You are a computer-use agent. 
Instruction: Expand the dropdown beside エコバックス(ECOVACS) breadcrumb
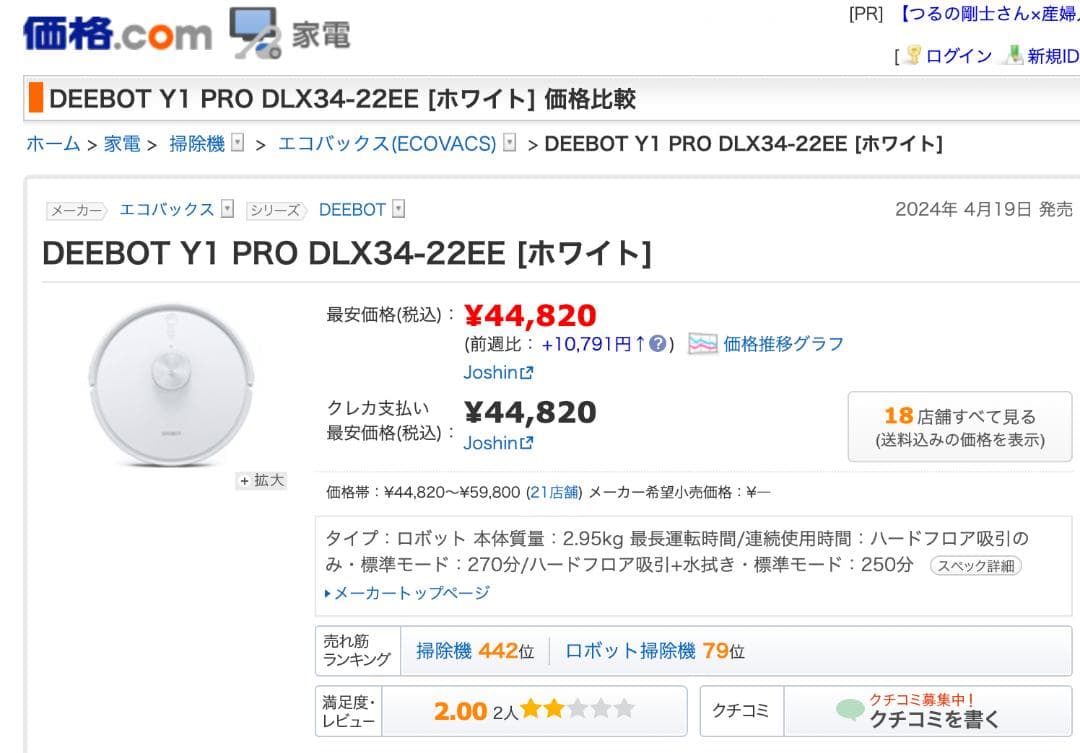pyautogui.click(x=511, y=142)
